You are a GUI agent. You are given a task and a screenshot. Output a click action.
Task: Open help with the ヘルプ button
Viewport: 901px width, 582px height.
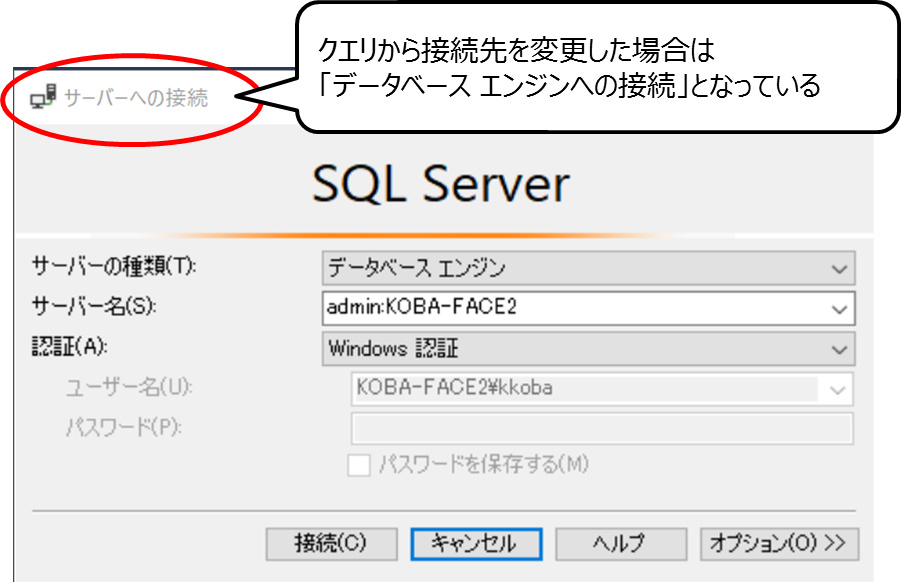click(x=621, y=544)
